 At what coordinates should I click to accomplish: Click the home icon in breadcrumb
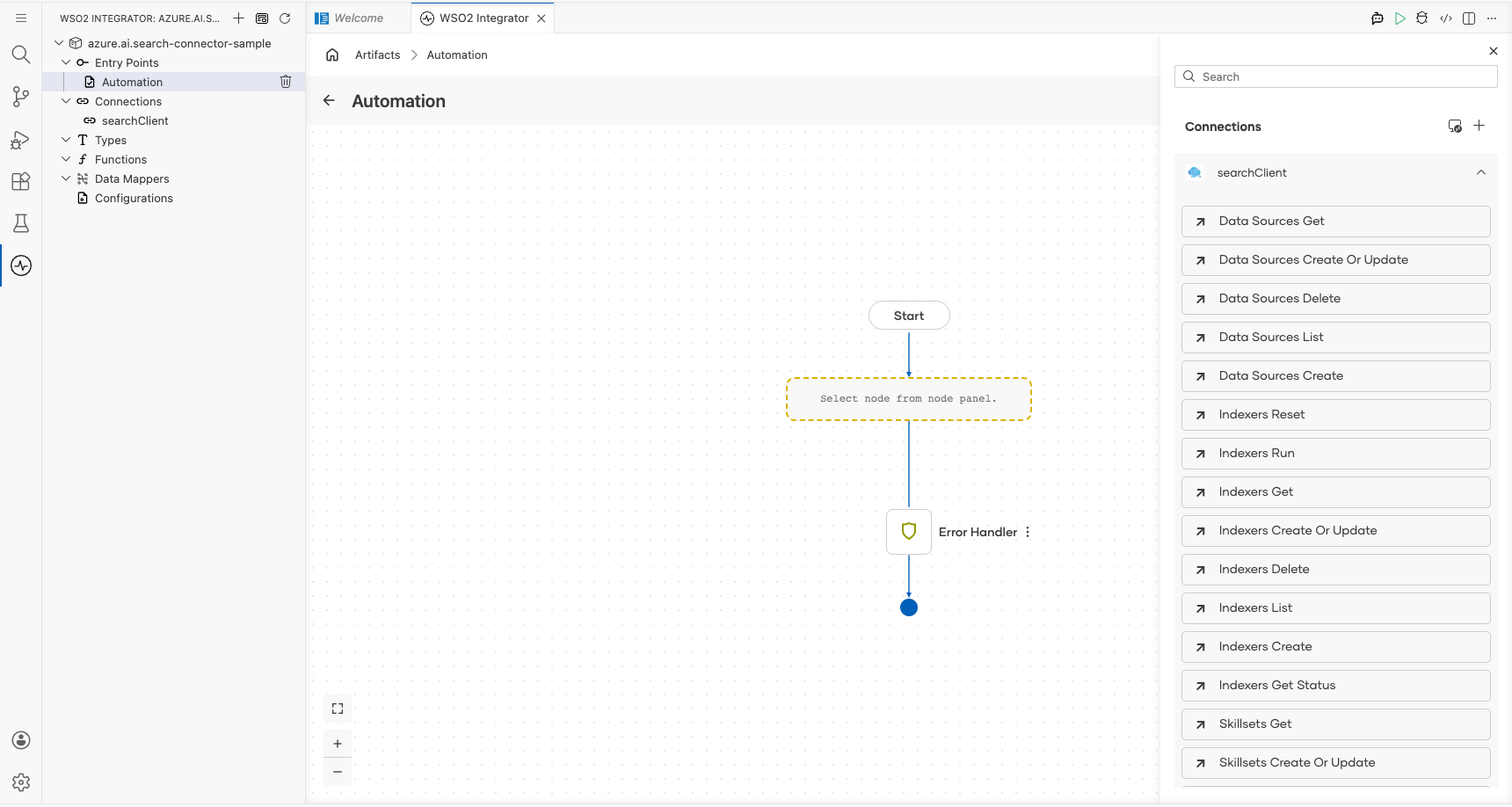click(x=332, y=55)
